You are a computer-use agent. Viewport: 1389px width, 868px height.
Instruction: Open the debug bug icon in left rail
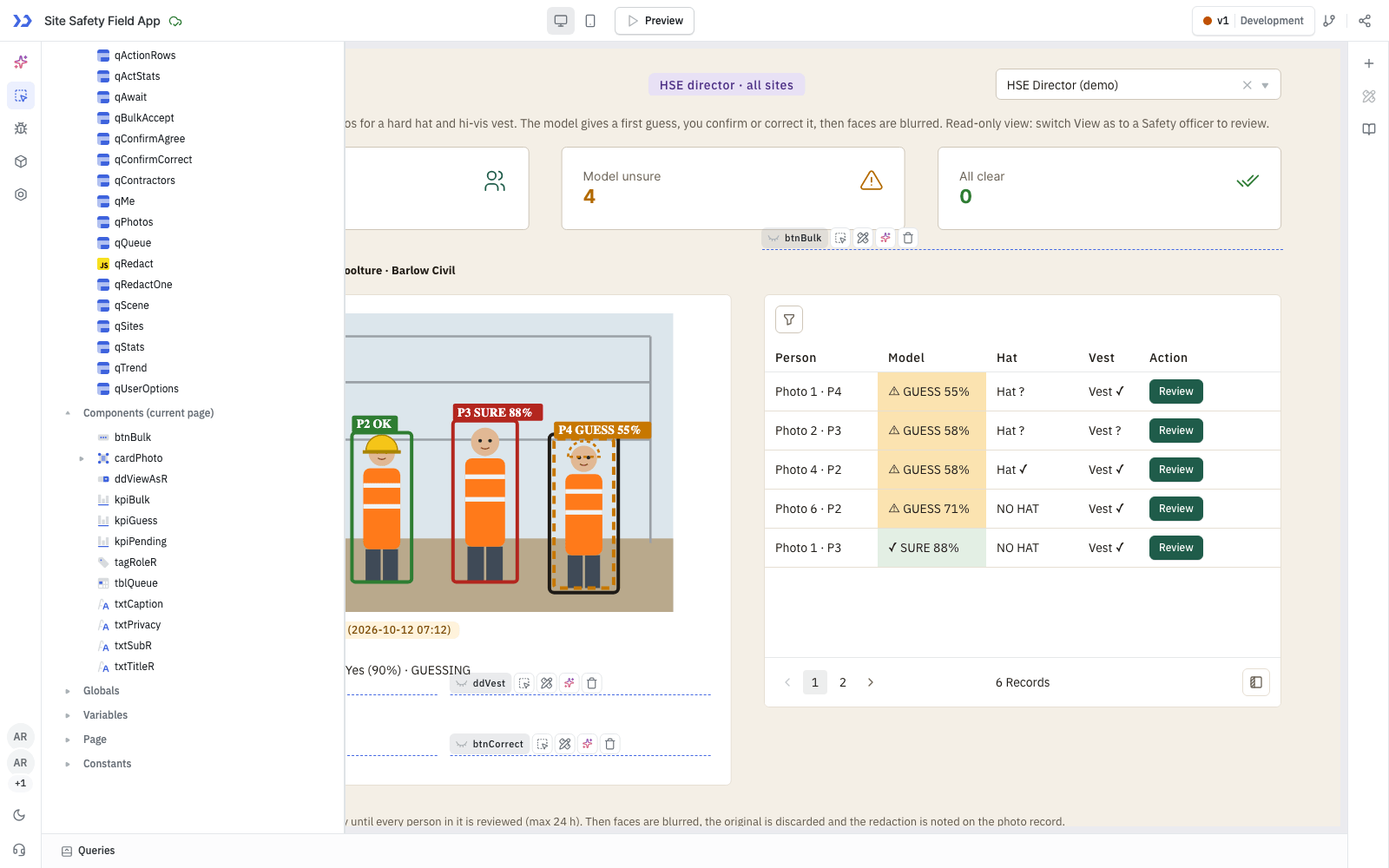21,128
